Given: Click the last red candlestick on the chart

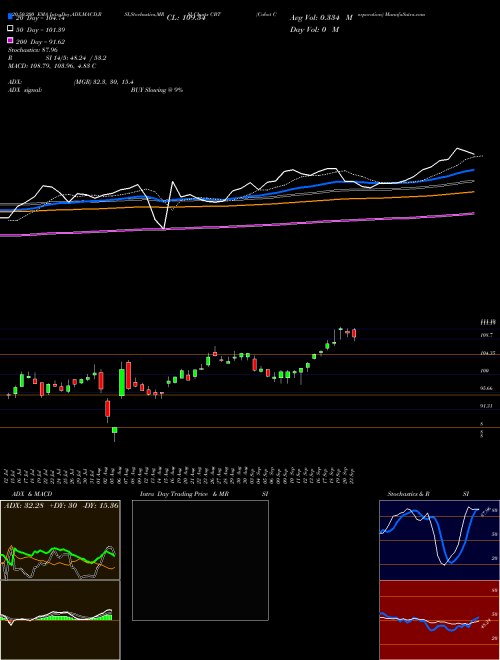Looking at the screenshot, I should click(354, 334).
